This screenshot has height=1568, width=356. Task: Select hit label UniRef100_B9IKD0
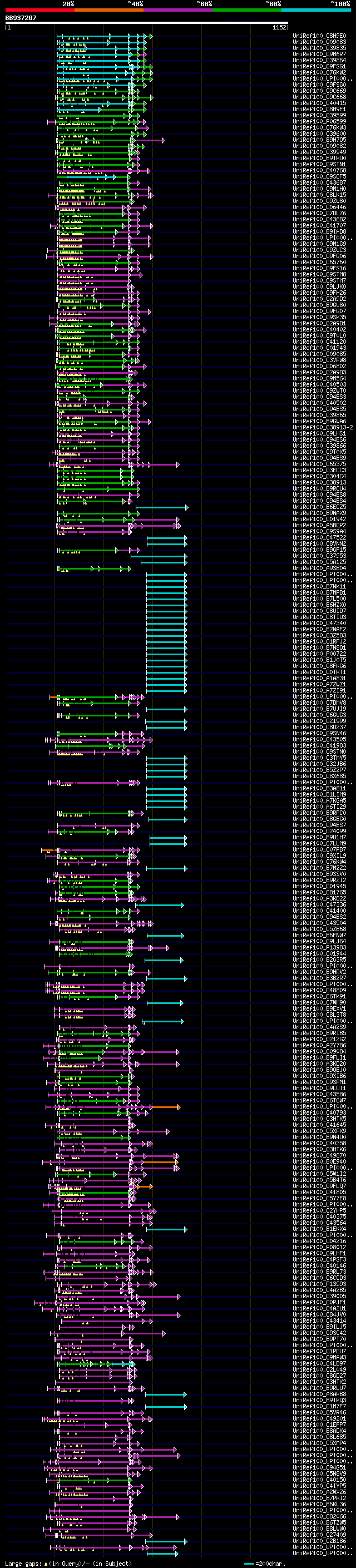point(319,159)
